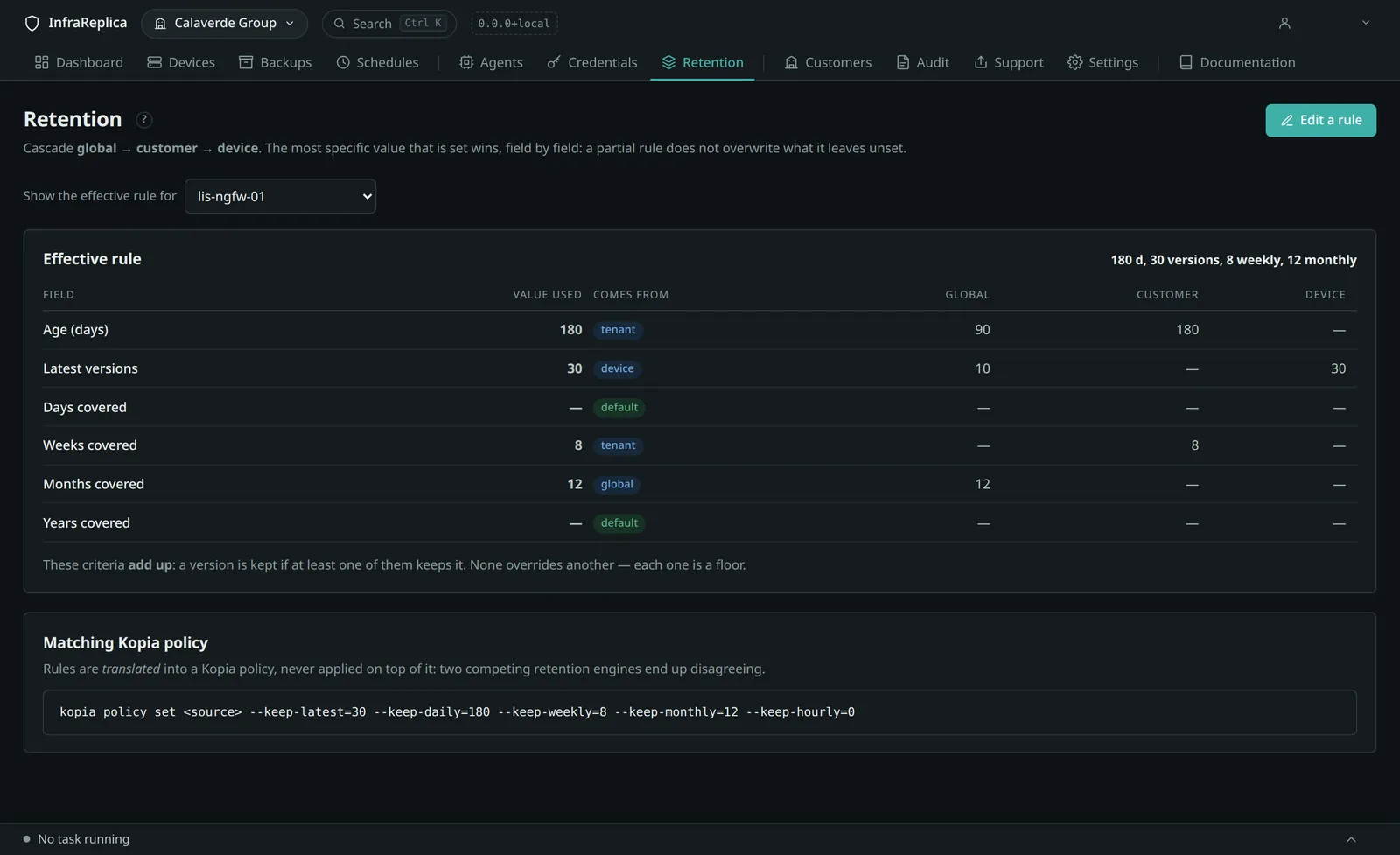
Task: Click the tenant badge in Age row
Action: 618,330
